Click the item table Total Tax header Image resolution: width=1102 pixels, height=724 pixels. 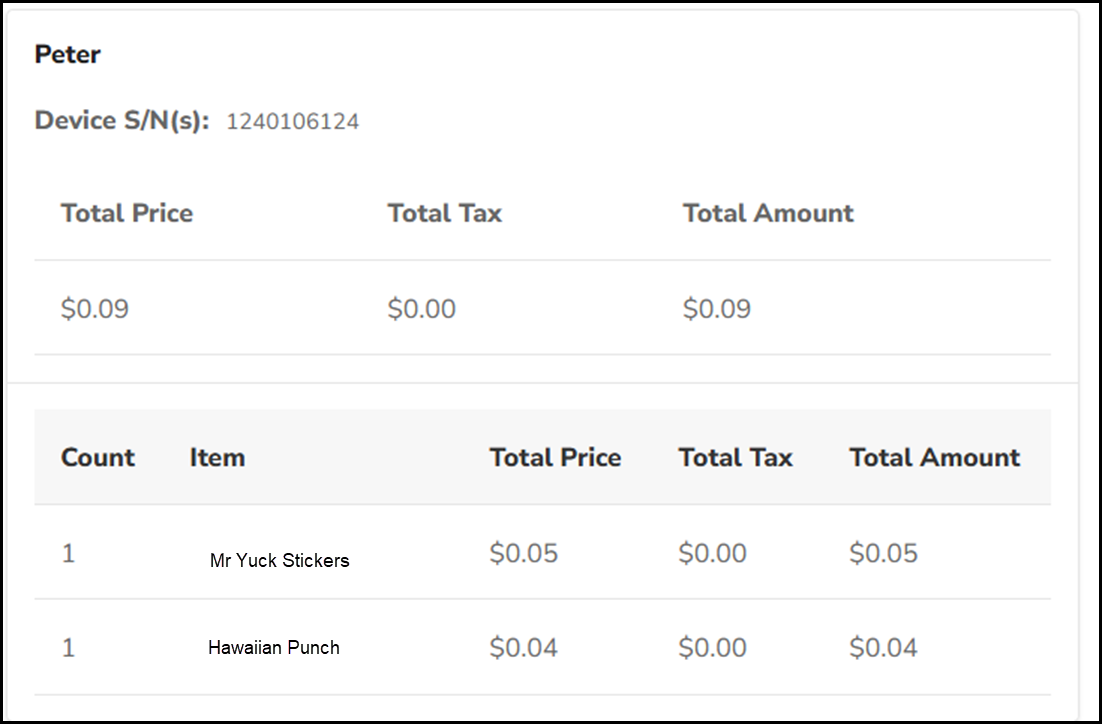[735, 458]
